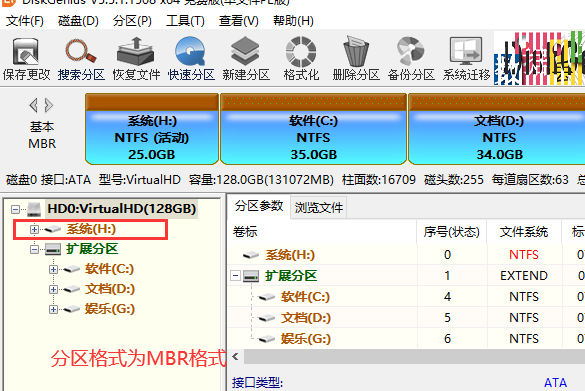This screenshot has width=585, height=391.
Task: Start 快速分区 quick partition
Action: click(x=191, y=59)
